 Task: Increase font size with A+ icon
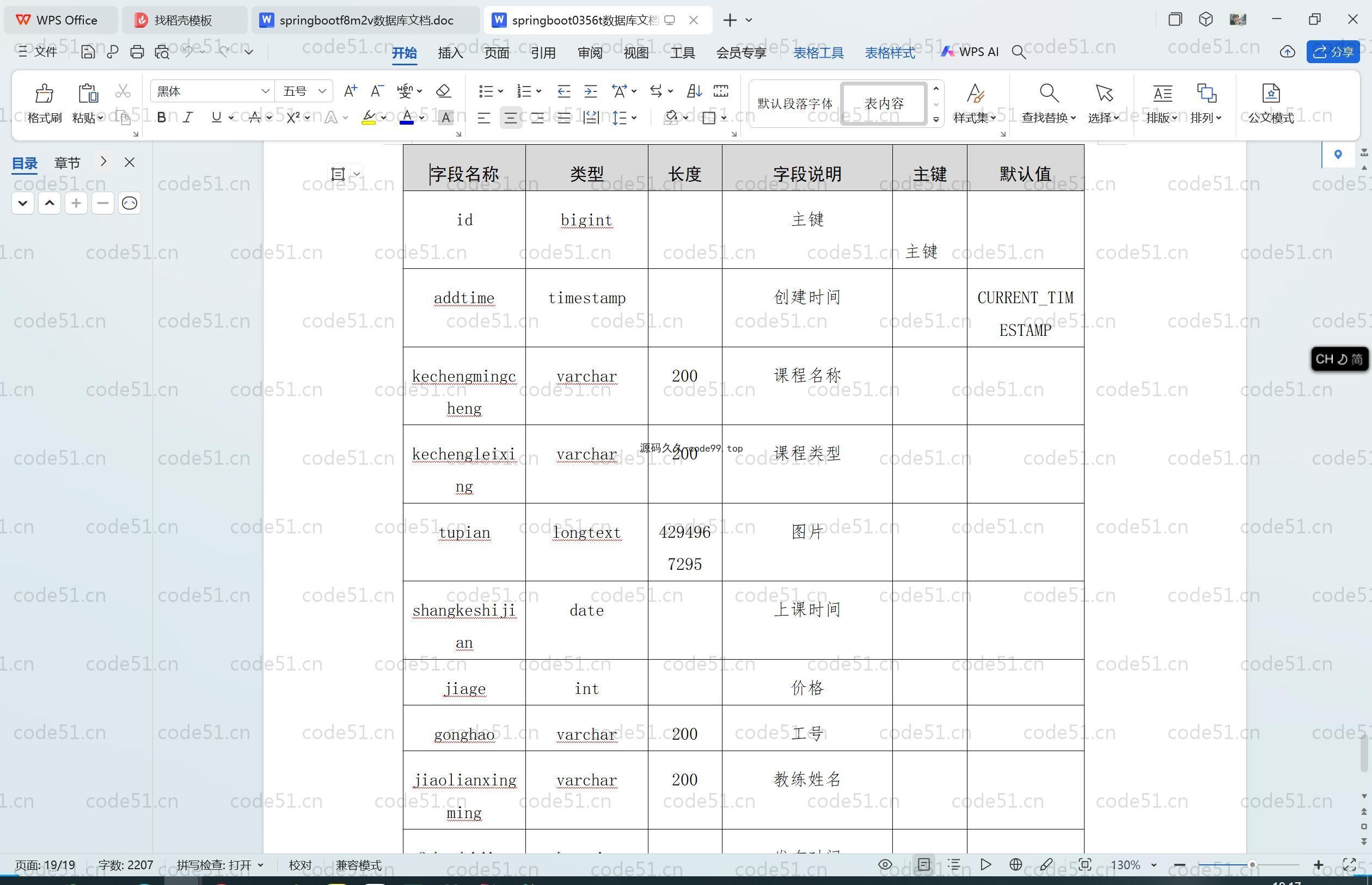coord(350,91)
